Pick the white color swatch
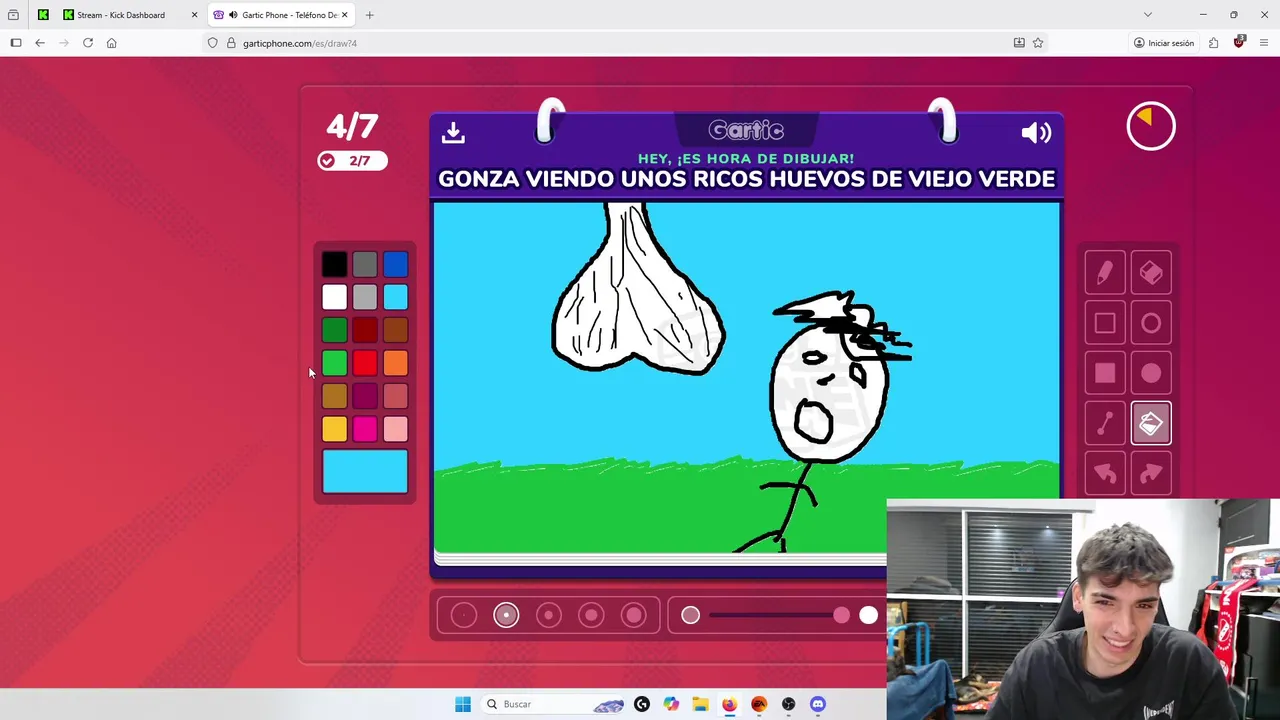Screen dimensions: 1280x720 [x=335, y=297]
